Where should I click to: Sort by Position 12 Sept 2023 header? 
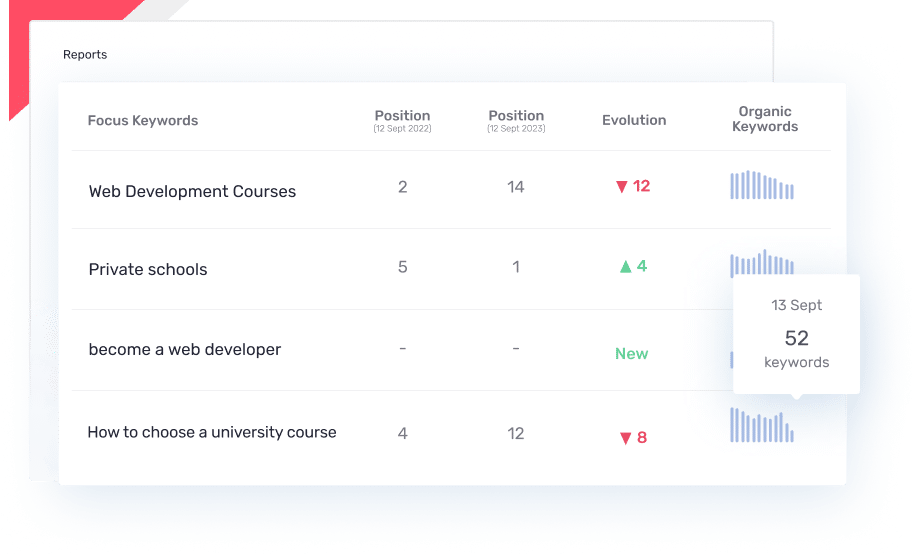tap(516, 121)
